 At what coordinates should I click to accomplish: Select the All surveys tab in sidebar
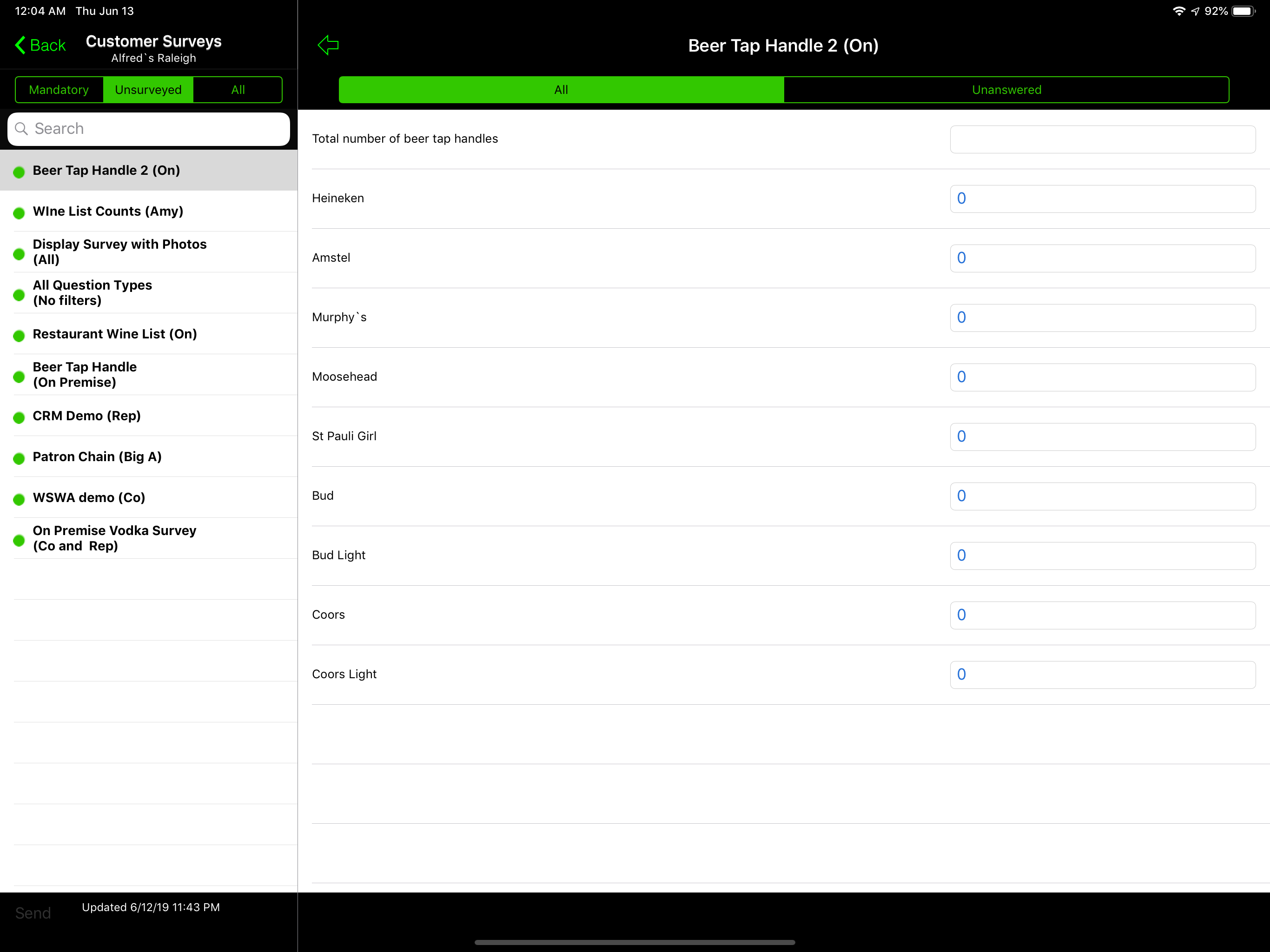pos(238,90)
